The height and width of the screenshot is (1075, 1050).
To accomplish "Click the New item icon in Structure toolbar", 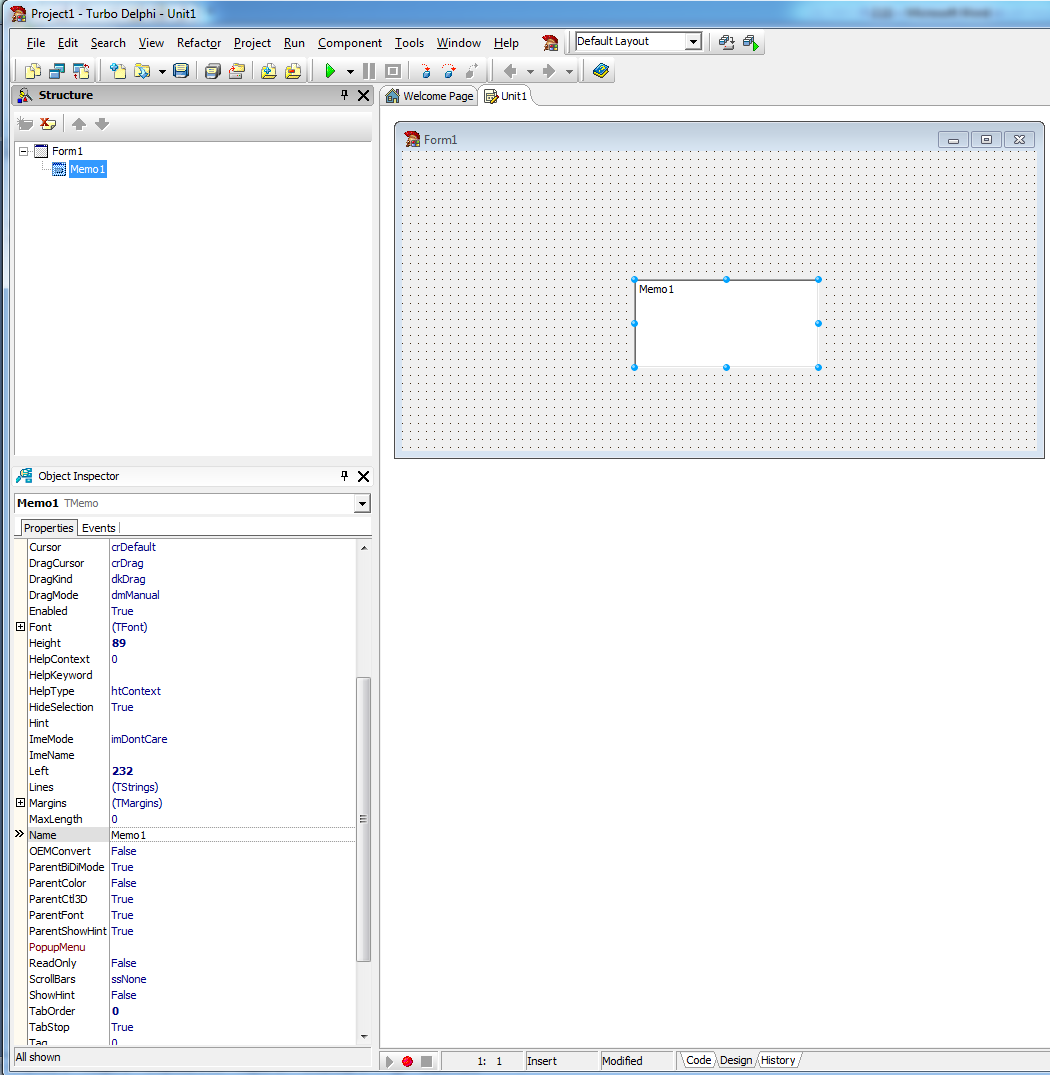I will point(25,123).
